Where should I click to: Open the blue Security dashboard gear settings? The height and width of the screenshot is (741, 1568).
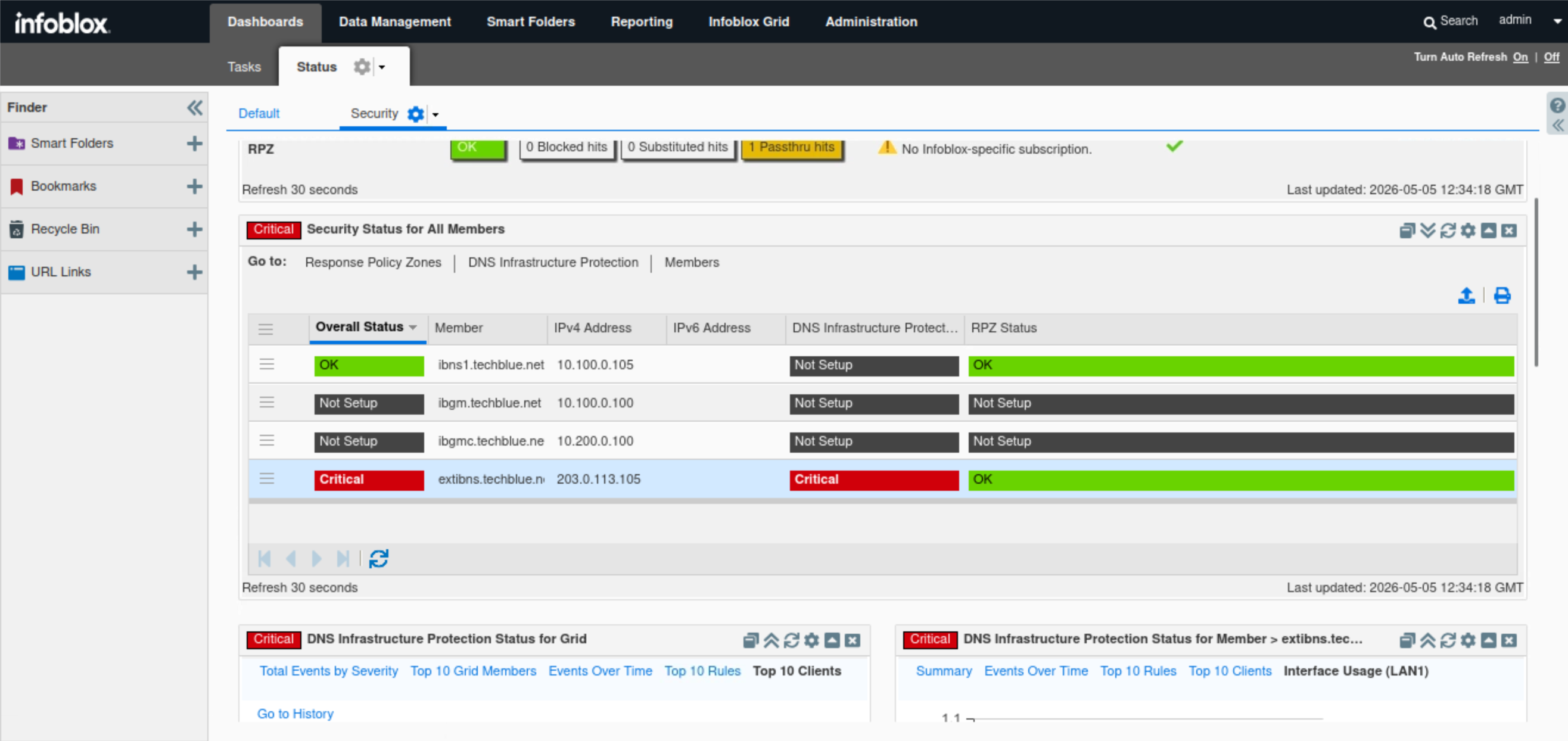(x=416, y=114)
